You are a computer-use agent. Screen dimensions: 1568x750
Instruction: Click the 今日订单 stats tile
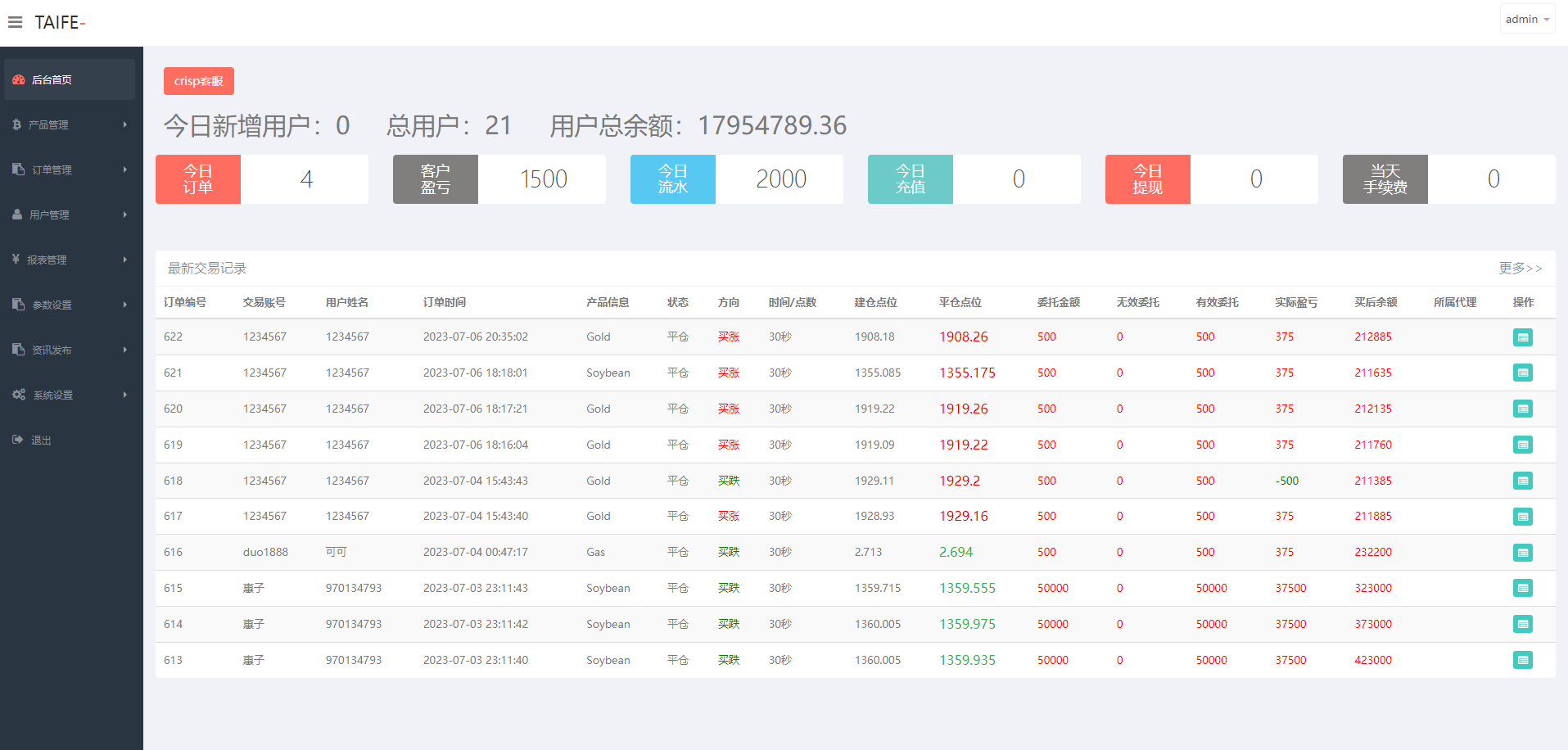tap(197, 178)
